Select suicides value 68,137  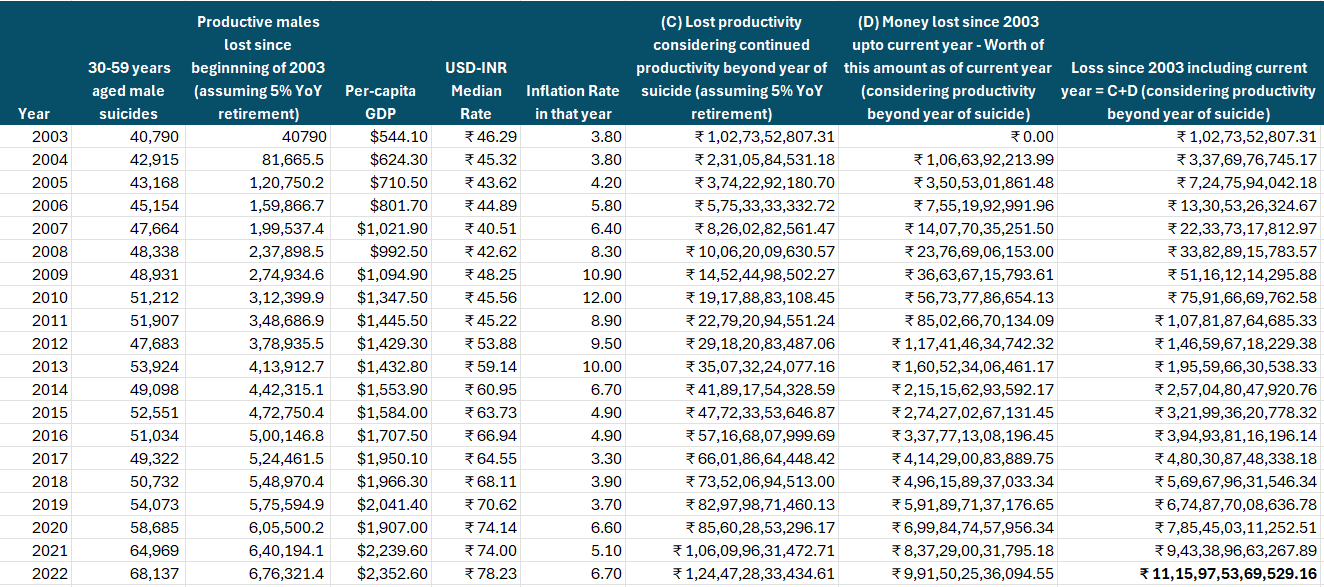154,574
